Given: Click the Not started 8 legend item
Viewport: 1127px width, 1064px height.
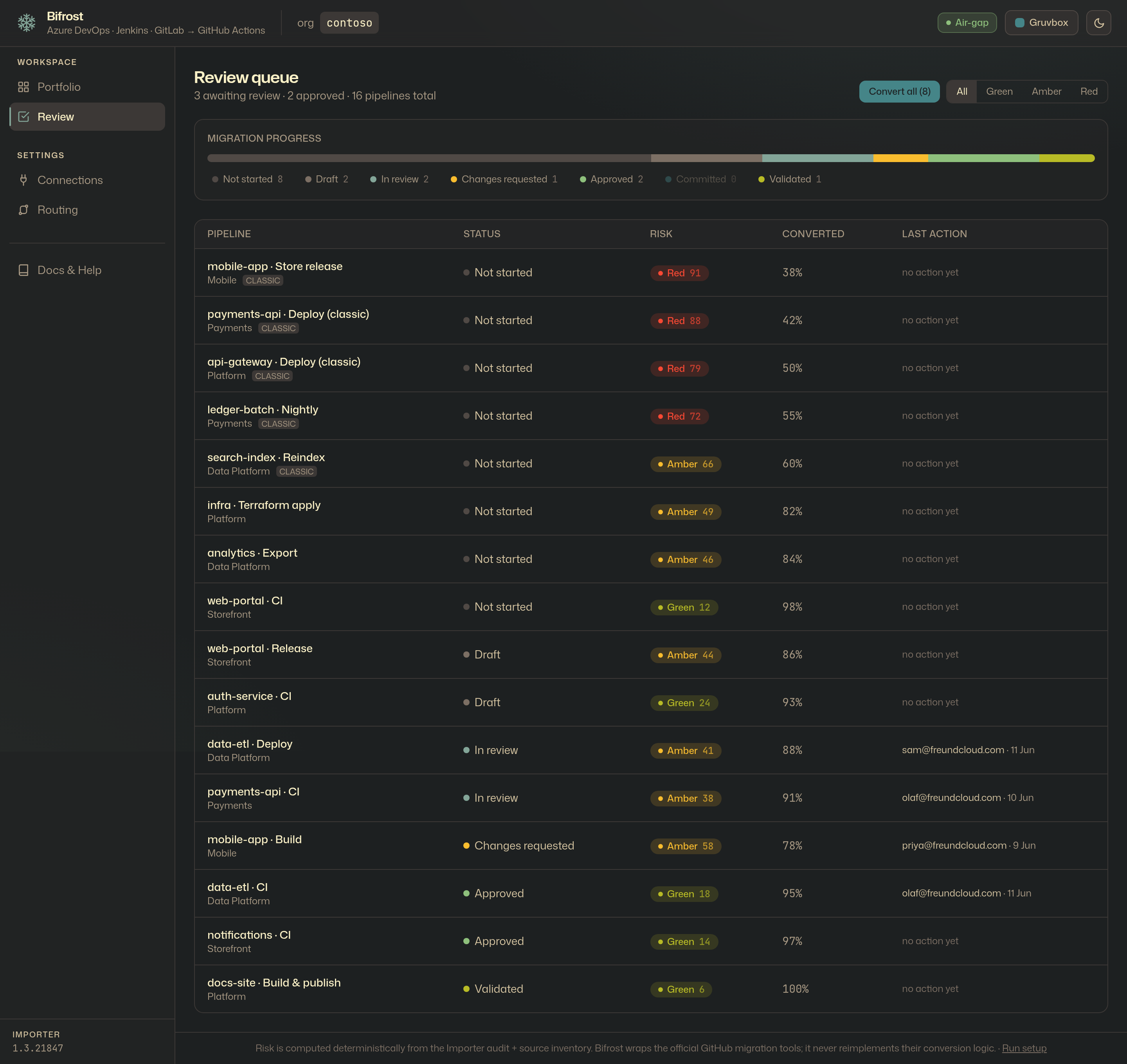Looking at the screenshot, I should coord(247,179).
